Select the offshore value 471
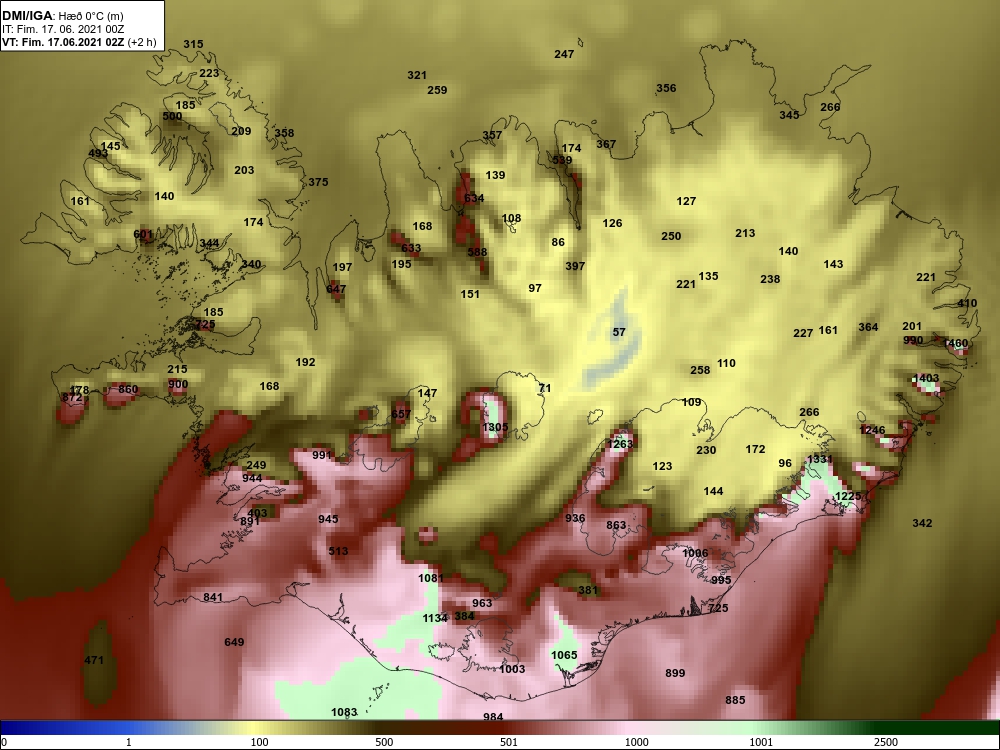The height and width of the screenshot is (750, 1000). [x=94, y=660]
